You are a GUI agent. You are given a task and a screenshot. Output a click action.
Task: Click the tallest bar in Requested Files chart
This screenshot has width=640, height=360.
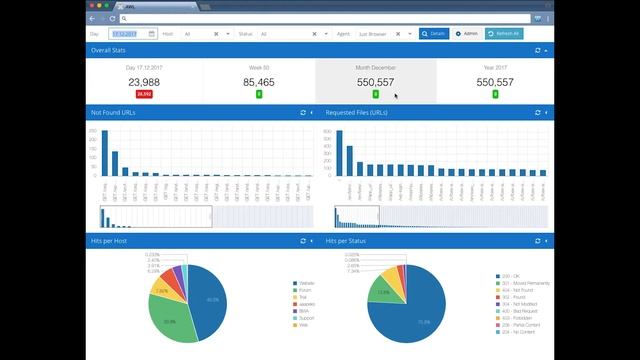coord(339,153)
